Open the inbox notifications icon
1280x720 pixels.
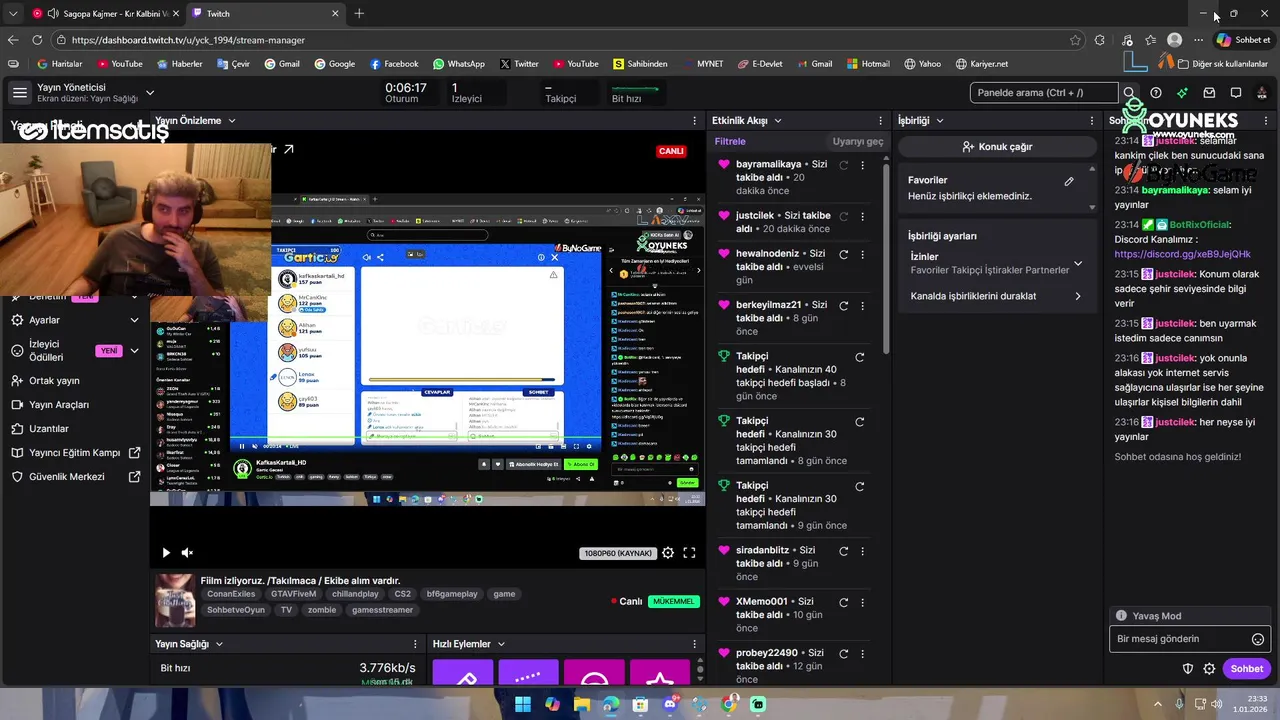[1209, 93]
